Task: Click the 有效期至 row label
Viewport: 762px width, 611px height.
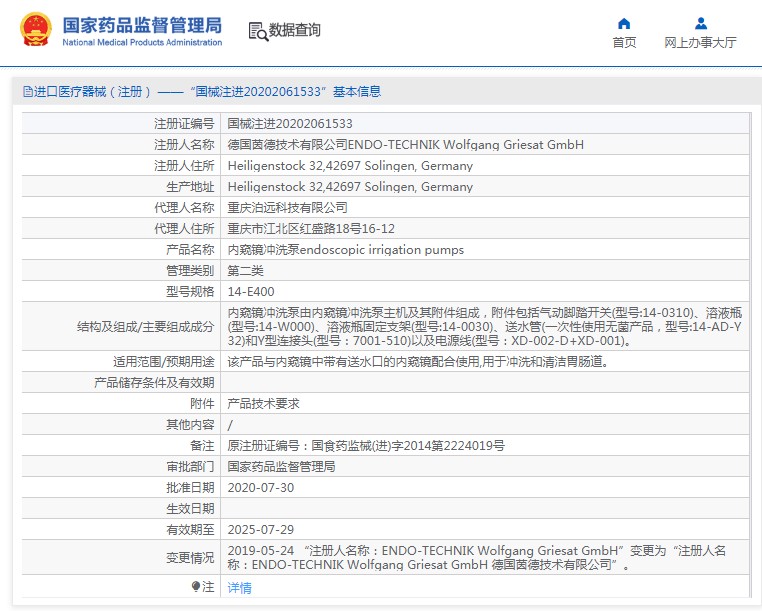Action: [190, 529]
